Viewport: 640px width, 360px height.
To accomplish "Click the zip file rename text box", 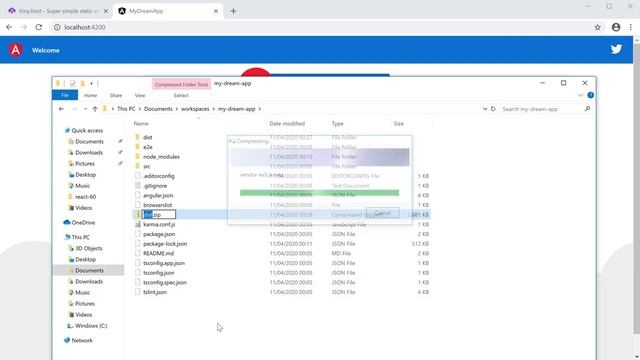I will coord(158,215).
